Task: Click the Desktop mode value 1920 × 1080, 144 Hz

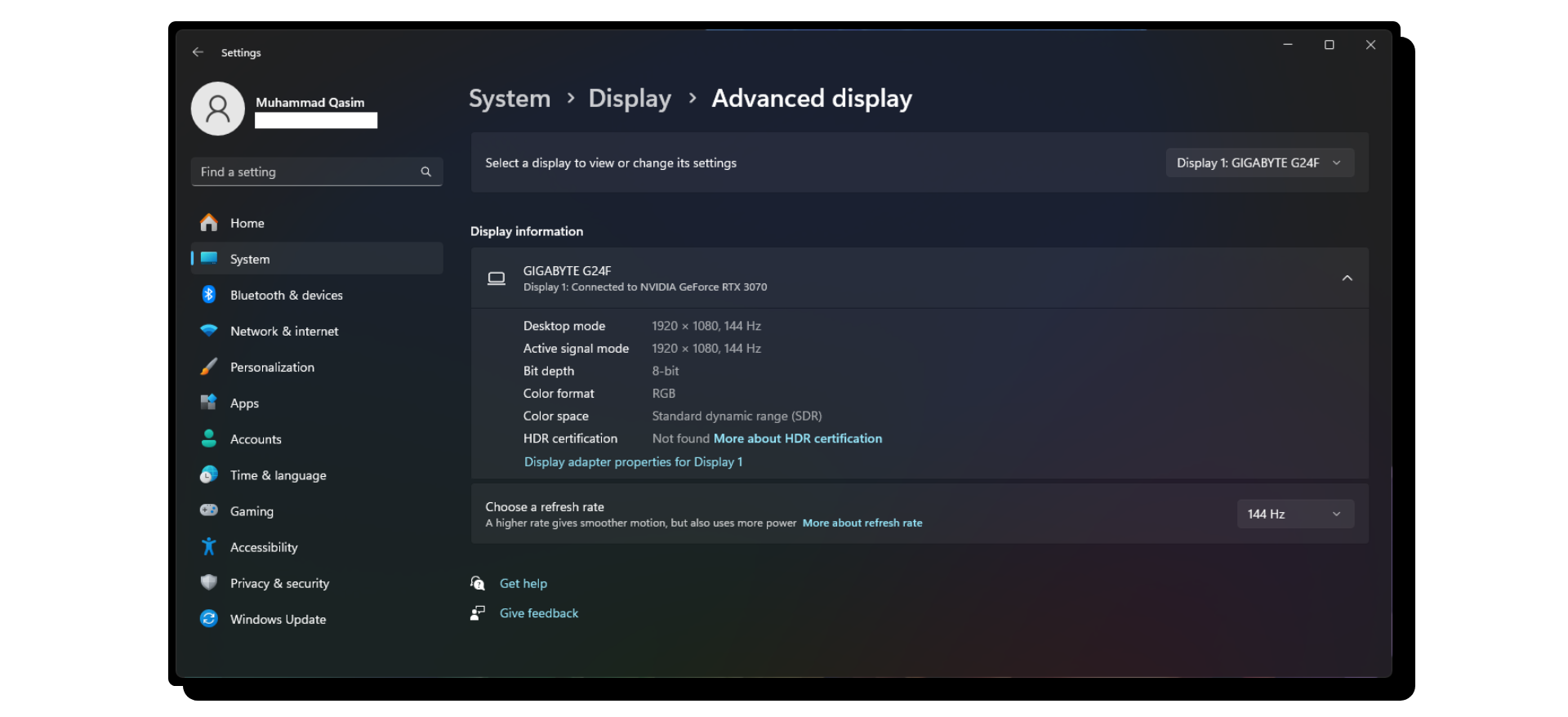Action: coord(706,326)
